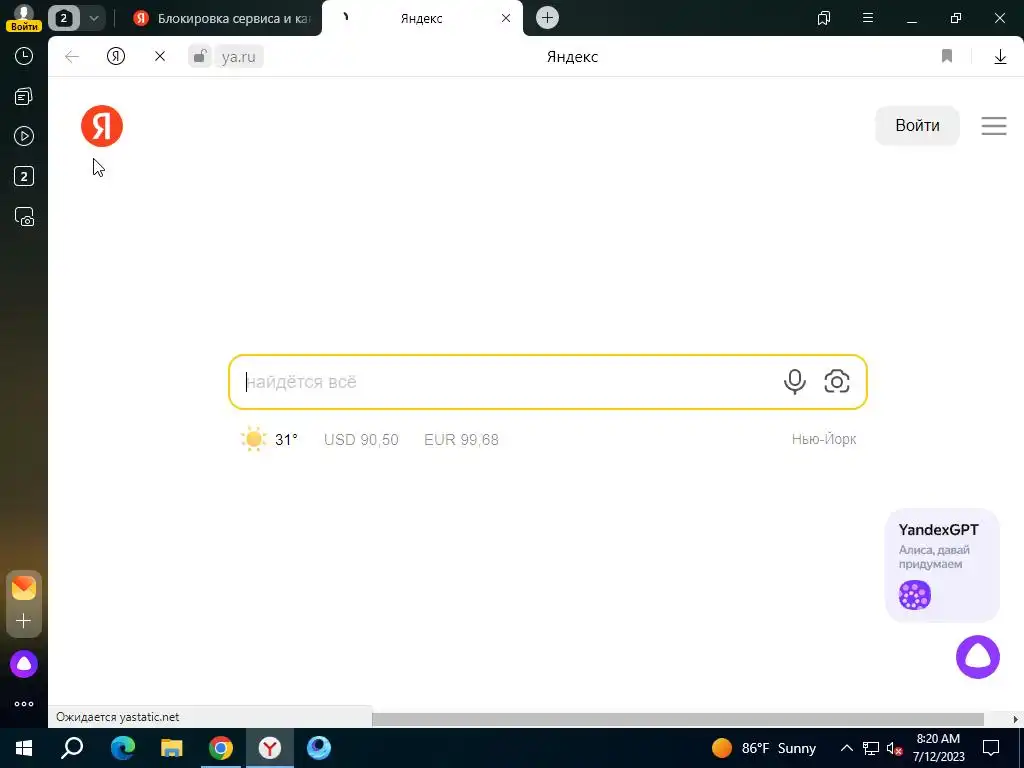
Task: Open the USD 90,50 exchange rate link
Action: click(x=361, y=440)
